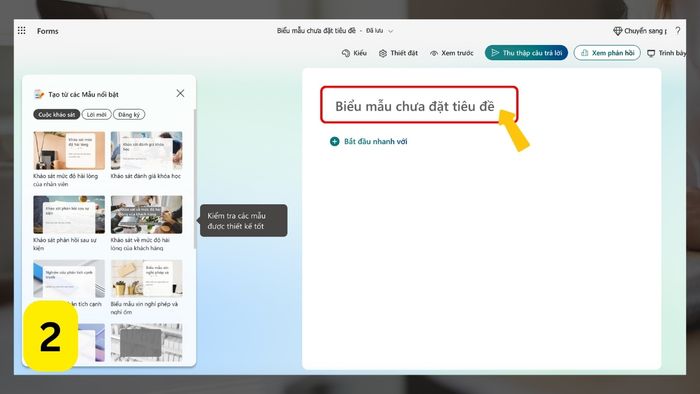Choose post-event feedback survey template thumbnail
This screenshot has height=394, width=700.
[69, 214]
